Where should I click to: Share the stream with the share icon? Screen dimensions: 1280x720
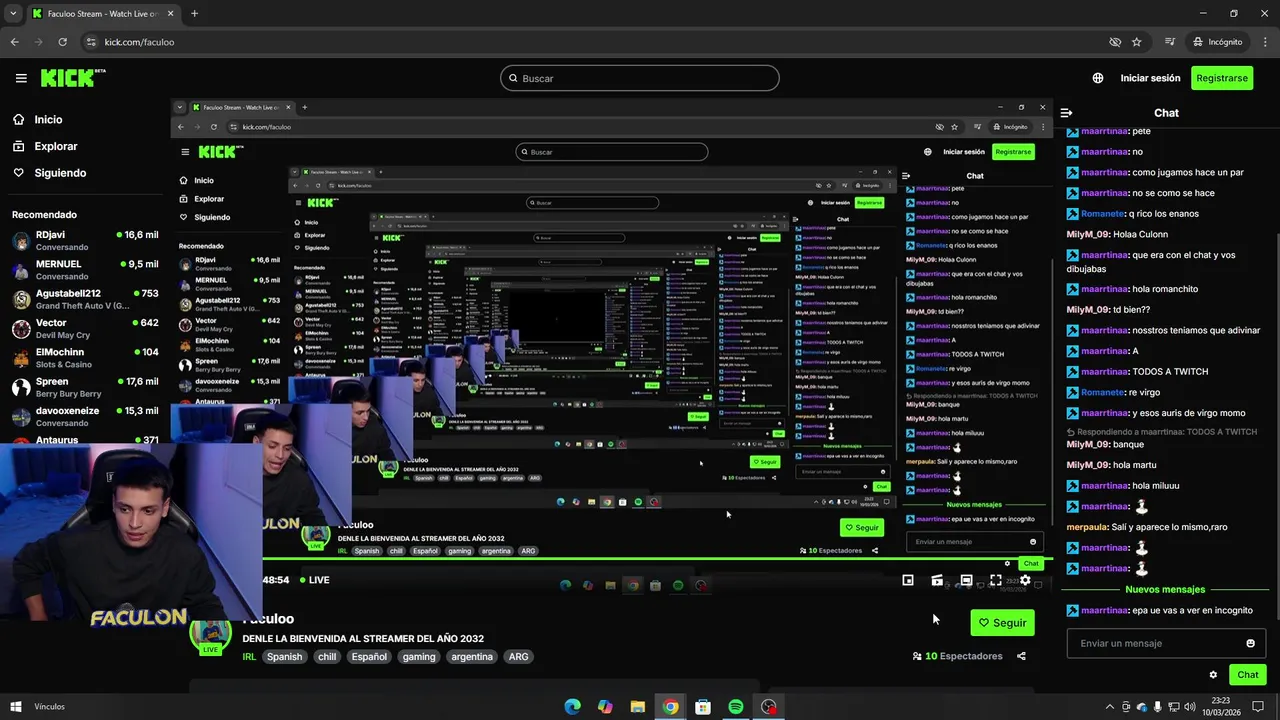tap(1021, 656)
